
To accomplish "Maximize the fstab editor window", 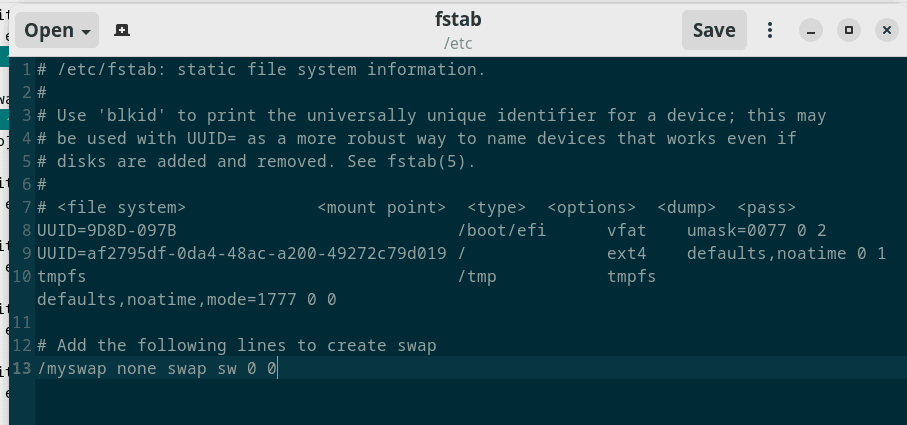I will point(849,30).
